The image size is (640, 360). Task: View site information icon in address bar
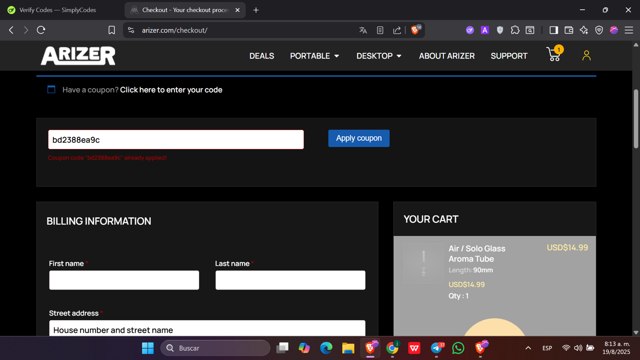[x=131, y=30]
